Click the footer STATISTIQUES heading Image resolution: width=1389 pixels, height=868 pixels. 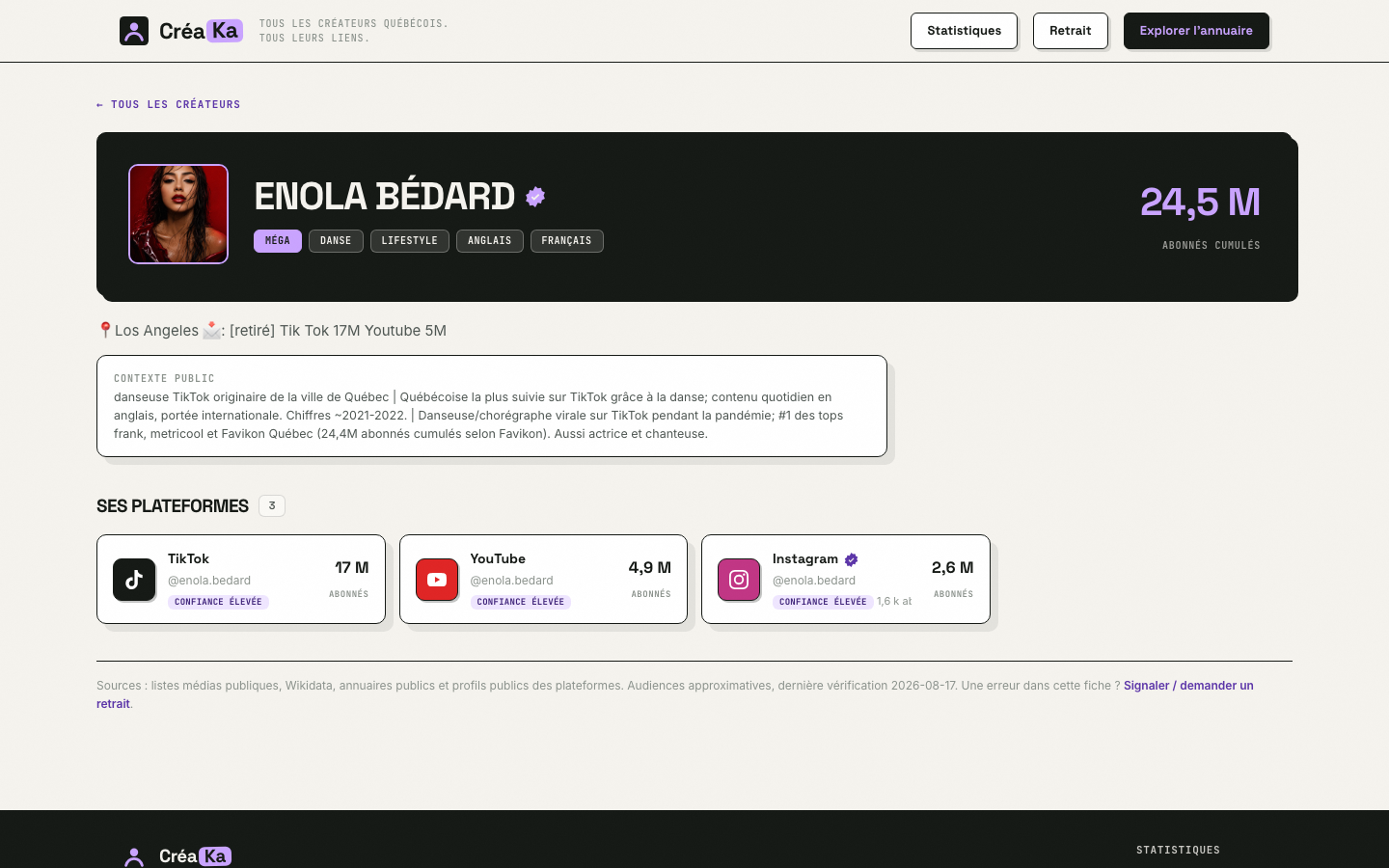coord(1178,850)
